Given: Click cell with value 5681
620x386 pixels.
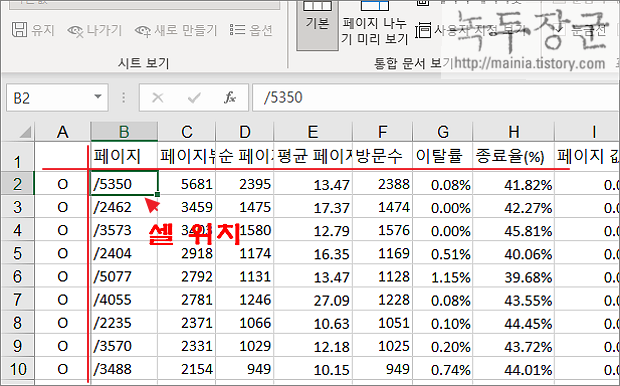Looking at the screenshot, I should [187, 184].
